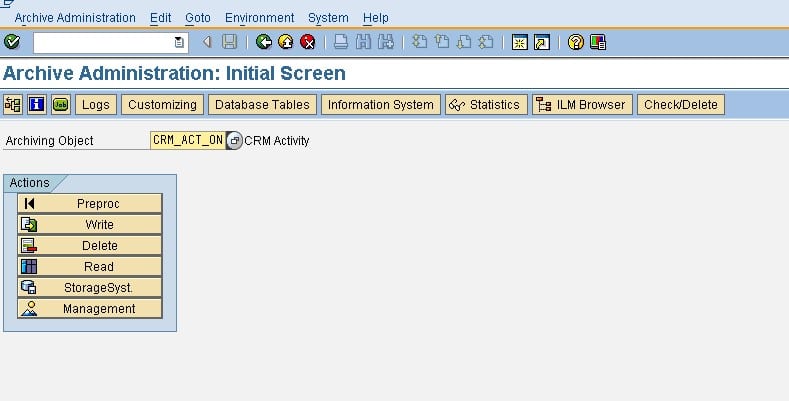The height and width of the screenshot is (401, 789).
Task: Click the green Enter checkmark icon
Action: click(x=12, y=42)
